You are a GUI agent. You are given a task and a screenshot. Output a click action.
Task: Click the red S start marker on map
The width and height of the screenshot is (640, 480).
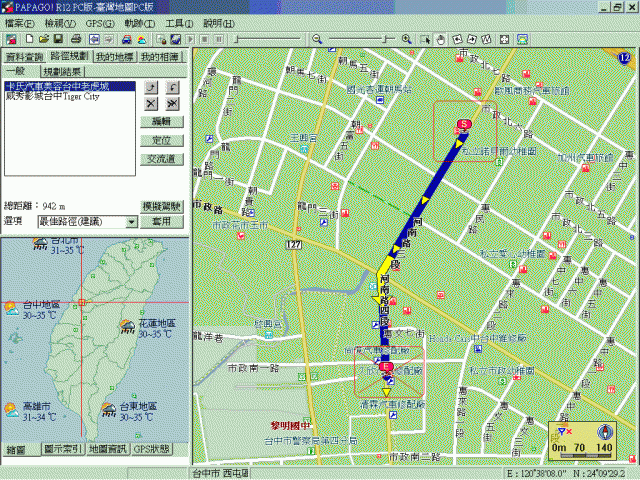[x=464, y=124]
